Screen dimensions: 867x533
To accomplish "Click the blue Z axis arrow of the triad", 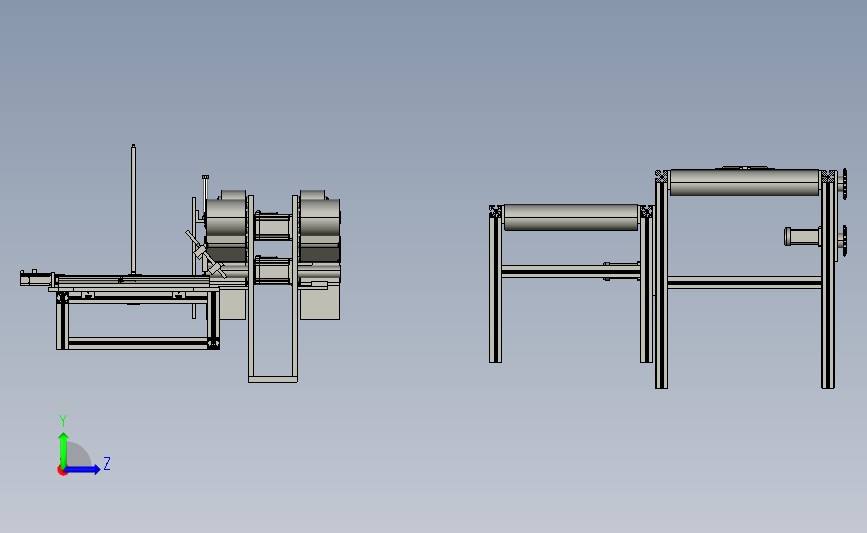I will click(82, 469).
